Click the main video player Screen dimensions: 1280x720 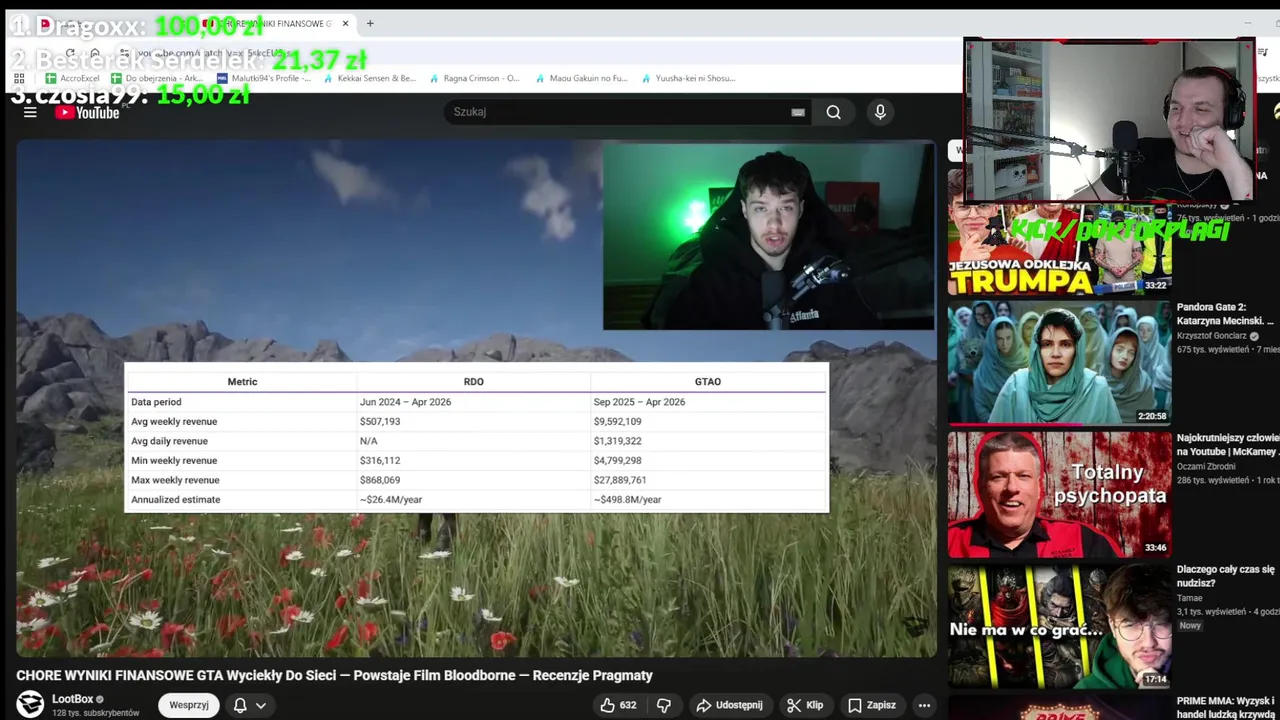[x=476, y=398]
